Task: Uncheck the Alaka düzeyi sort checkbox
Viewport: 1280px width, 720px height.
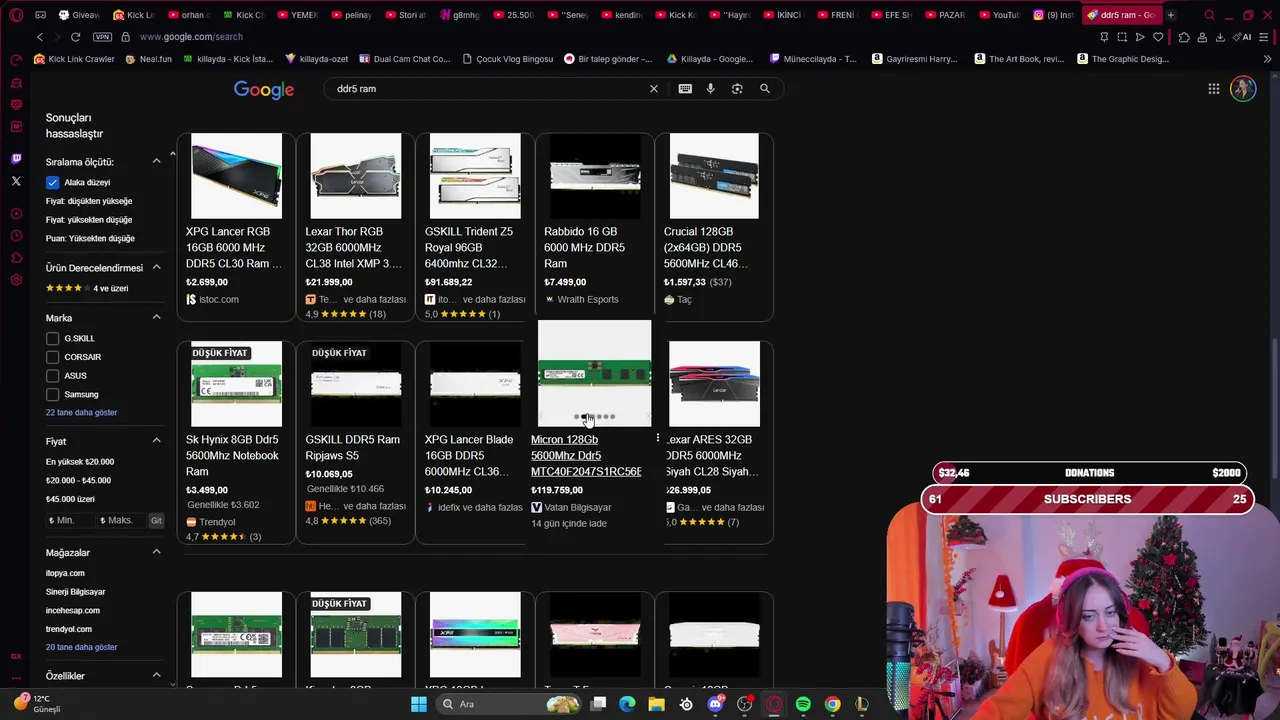Action: (x=52, y=182)
